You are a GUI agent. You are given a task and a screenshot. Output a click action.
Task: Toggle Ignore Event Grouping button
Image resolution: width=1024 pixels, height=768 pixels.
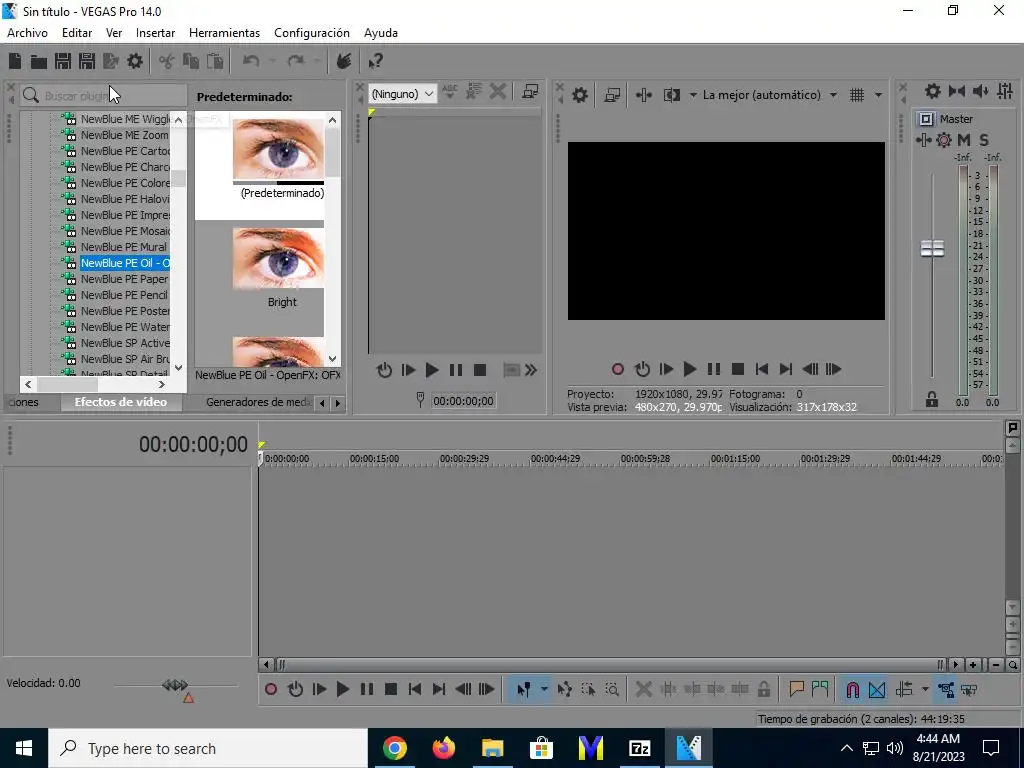tap(969, 690)
